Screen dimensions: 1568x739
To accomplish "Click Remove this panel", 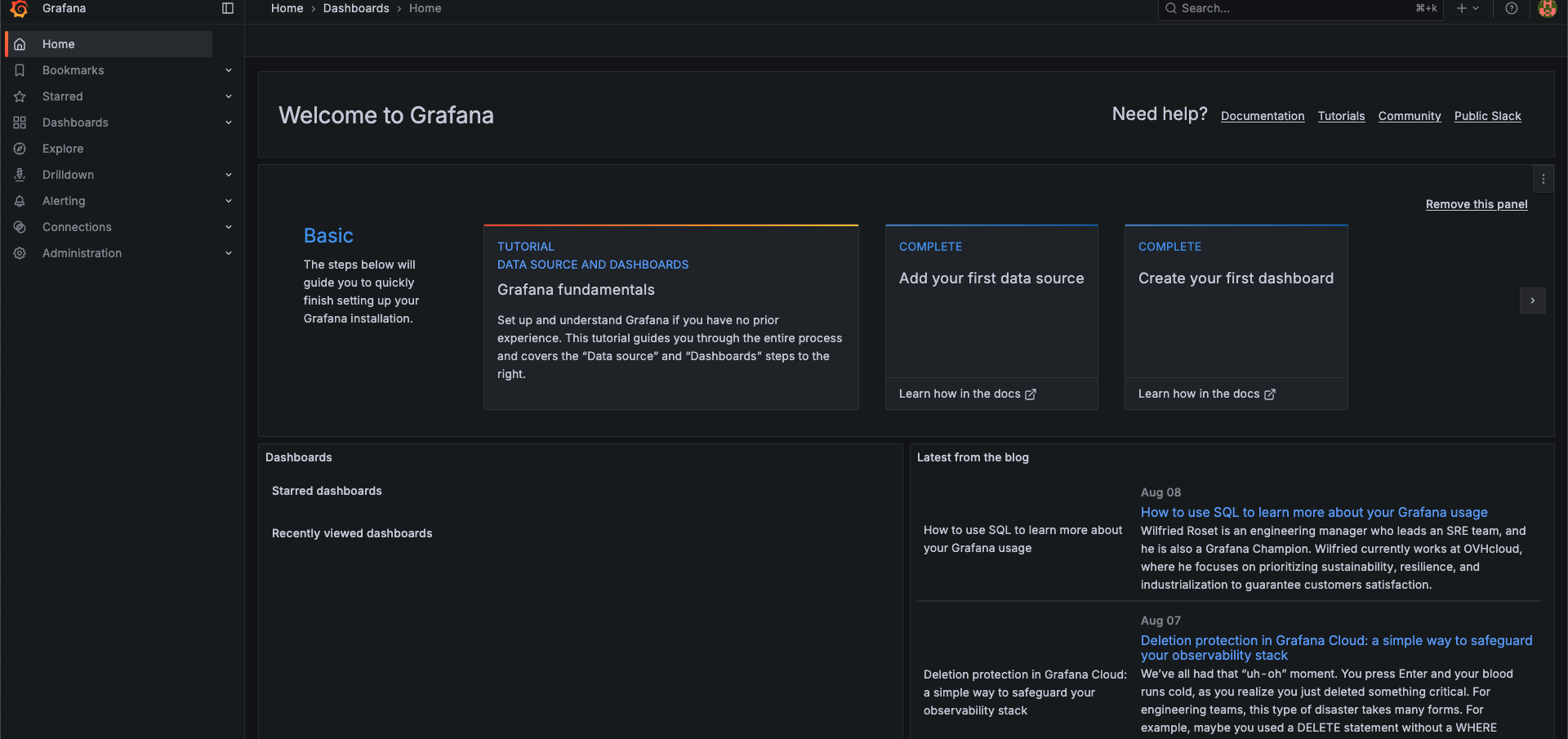I will (x=1477, y=204).
